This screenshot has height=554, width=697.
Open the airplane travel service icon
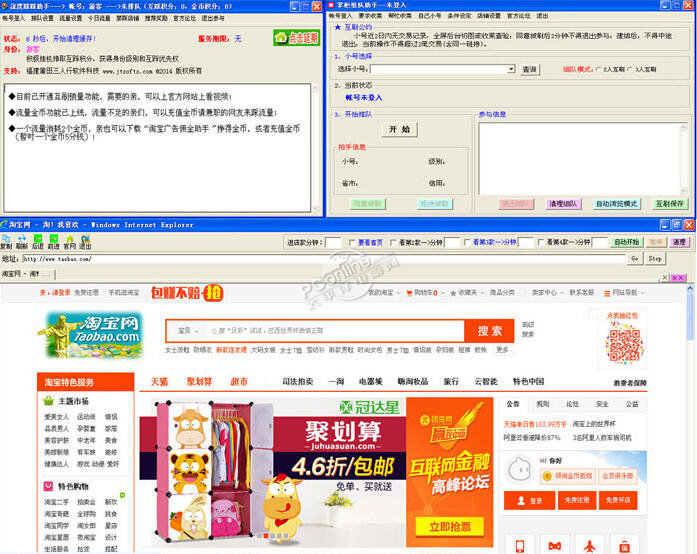[589, 546]
